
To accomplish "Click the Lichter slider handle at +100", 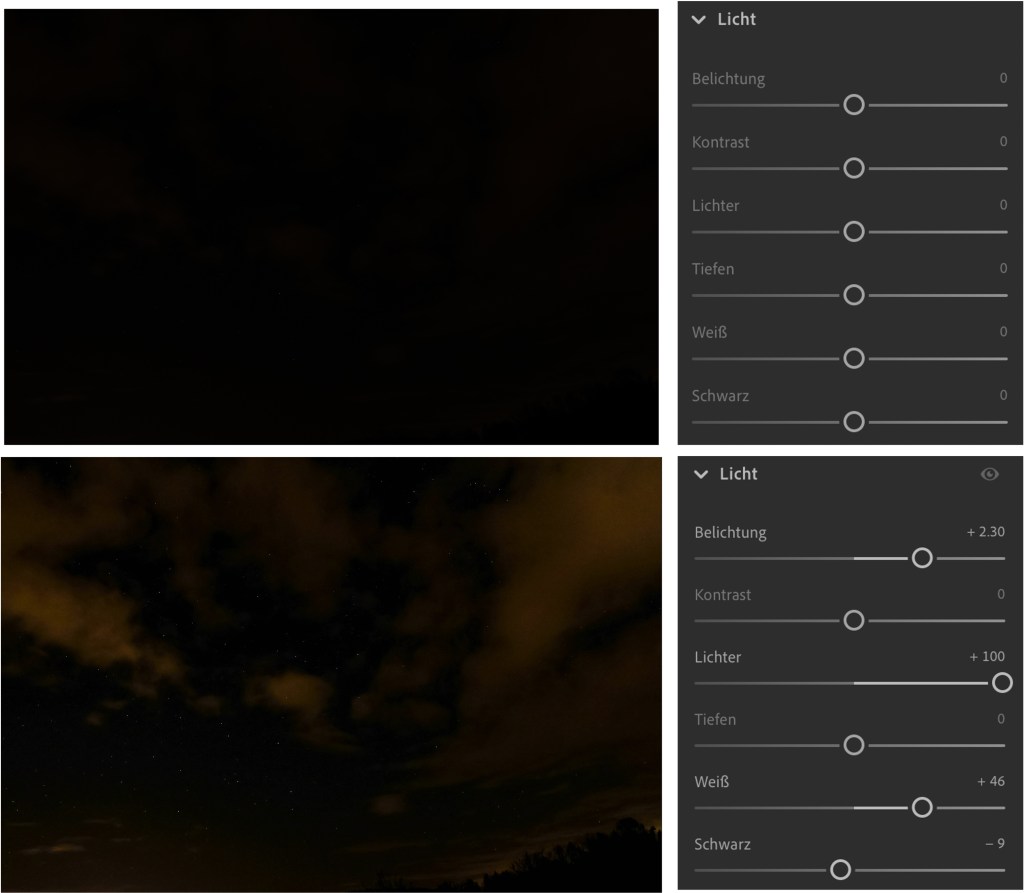I will click(x=1001, y=683).
